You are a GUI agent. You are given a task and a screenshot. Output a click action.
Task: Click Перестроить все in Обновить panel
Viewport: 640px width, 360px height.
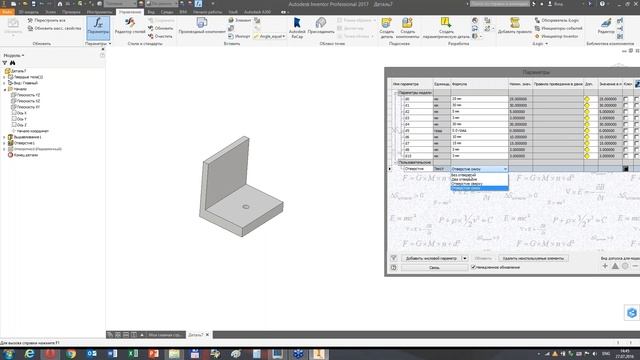(x=46, y=20)
